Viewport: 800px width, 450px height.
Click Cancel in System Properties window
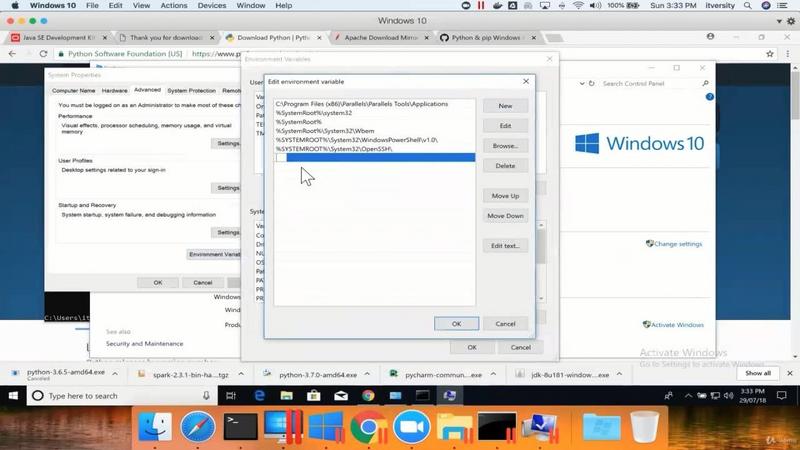coord(203,282)
